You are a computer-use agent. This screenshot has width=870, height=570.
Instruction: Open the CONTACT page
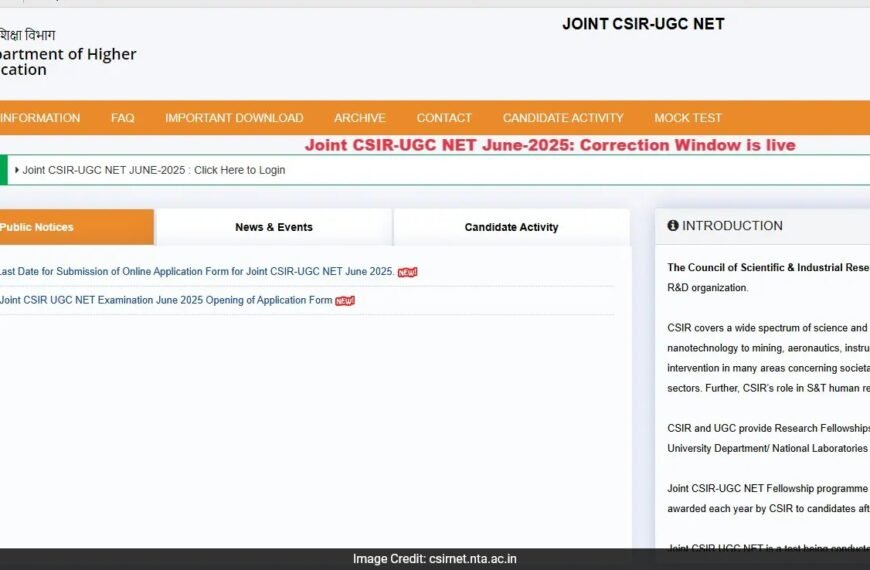(x=444, y=118)
